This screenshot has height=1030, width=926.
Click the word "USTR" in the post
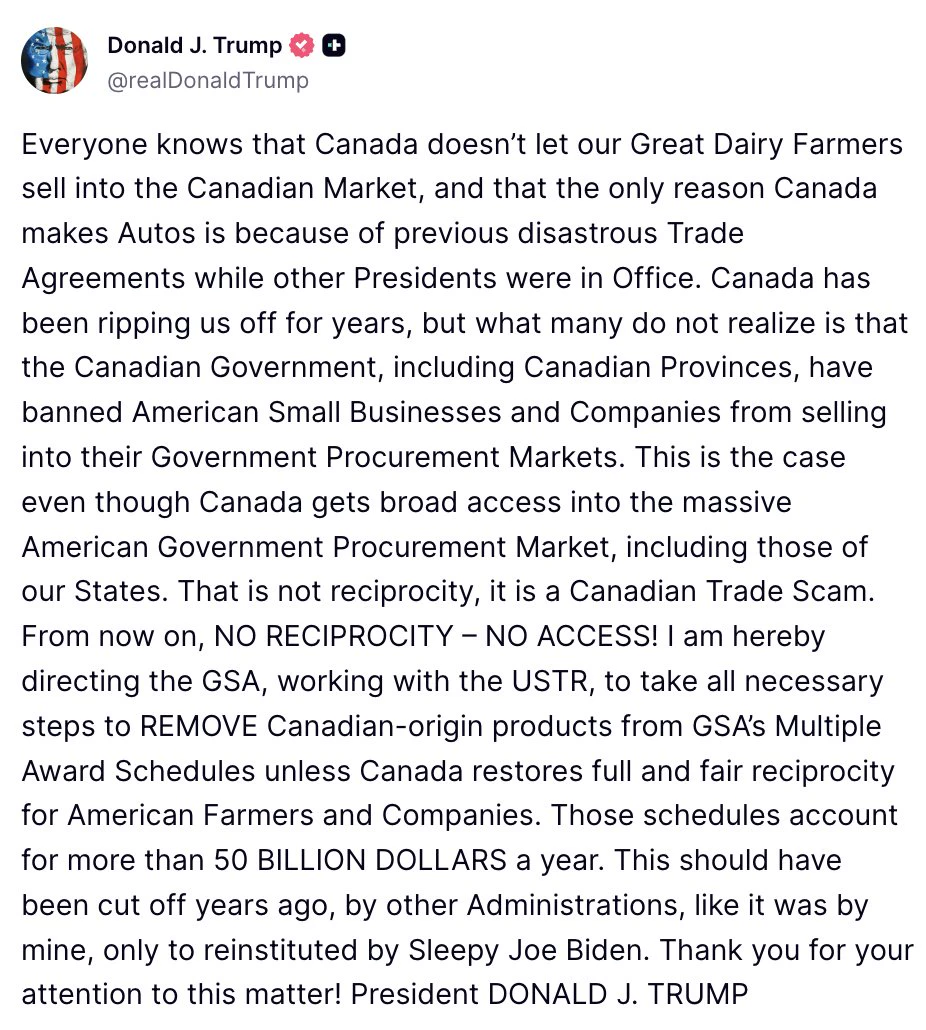[550, 681]
